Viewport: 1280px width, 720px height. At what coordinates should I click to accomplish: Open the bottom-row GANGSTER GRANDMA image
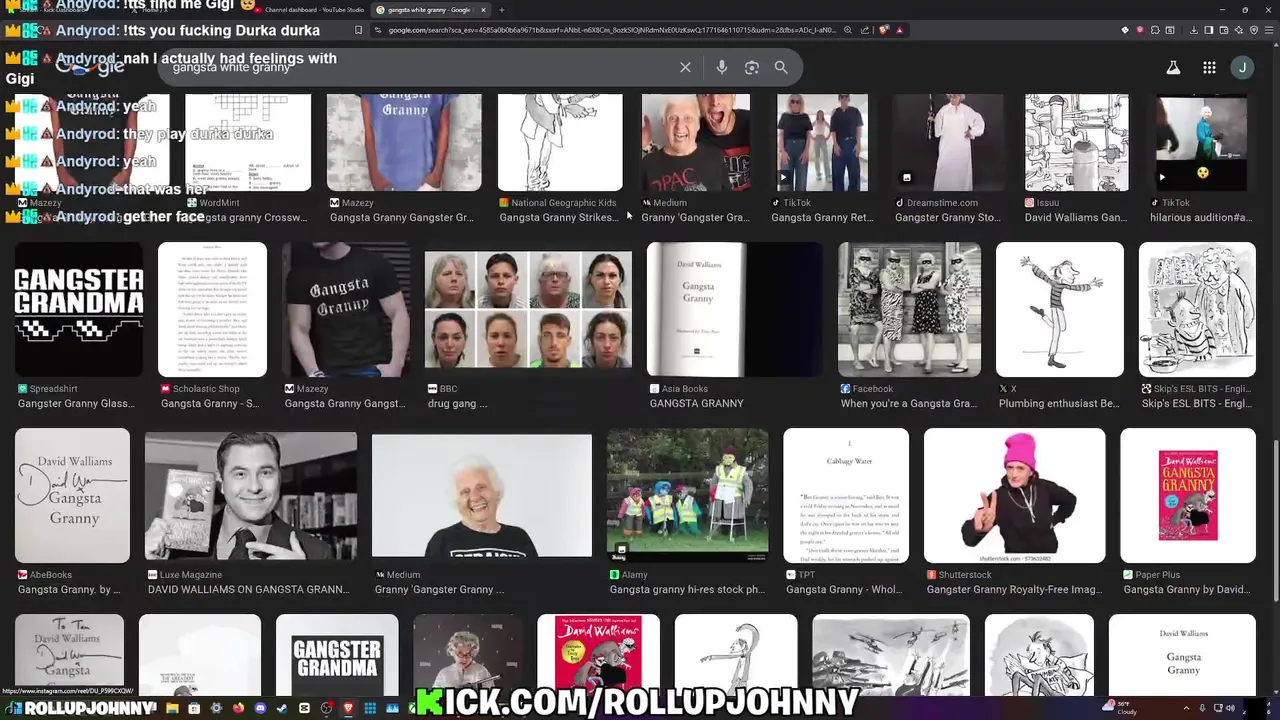337,655
